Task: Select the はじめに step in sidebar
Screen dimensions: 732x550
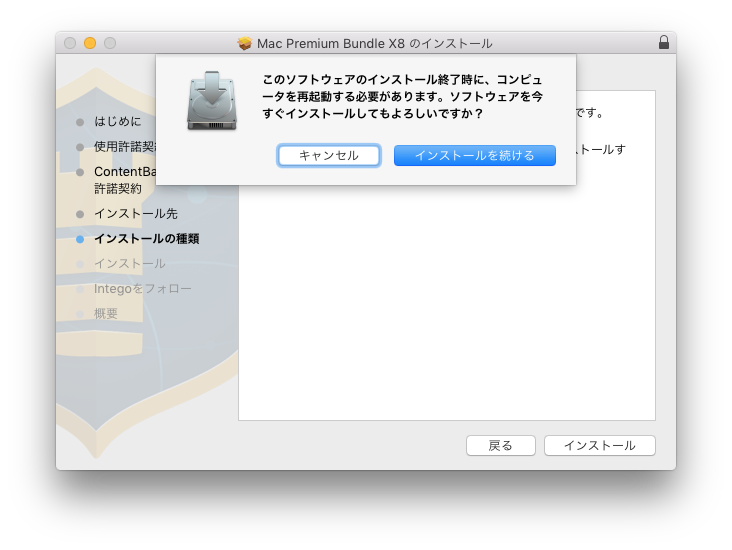Action: [117, 121]
